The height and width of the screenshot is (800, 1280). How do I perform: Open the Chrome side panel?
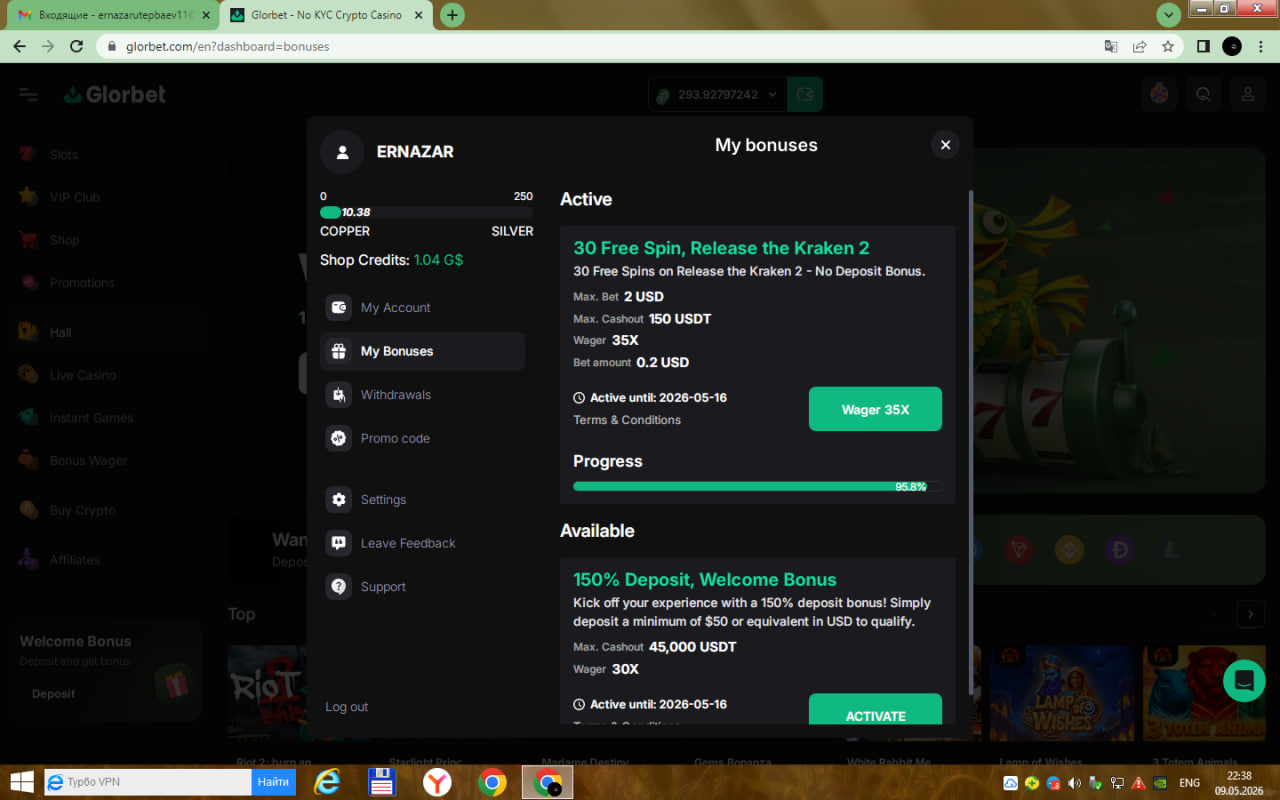1203,46
